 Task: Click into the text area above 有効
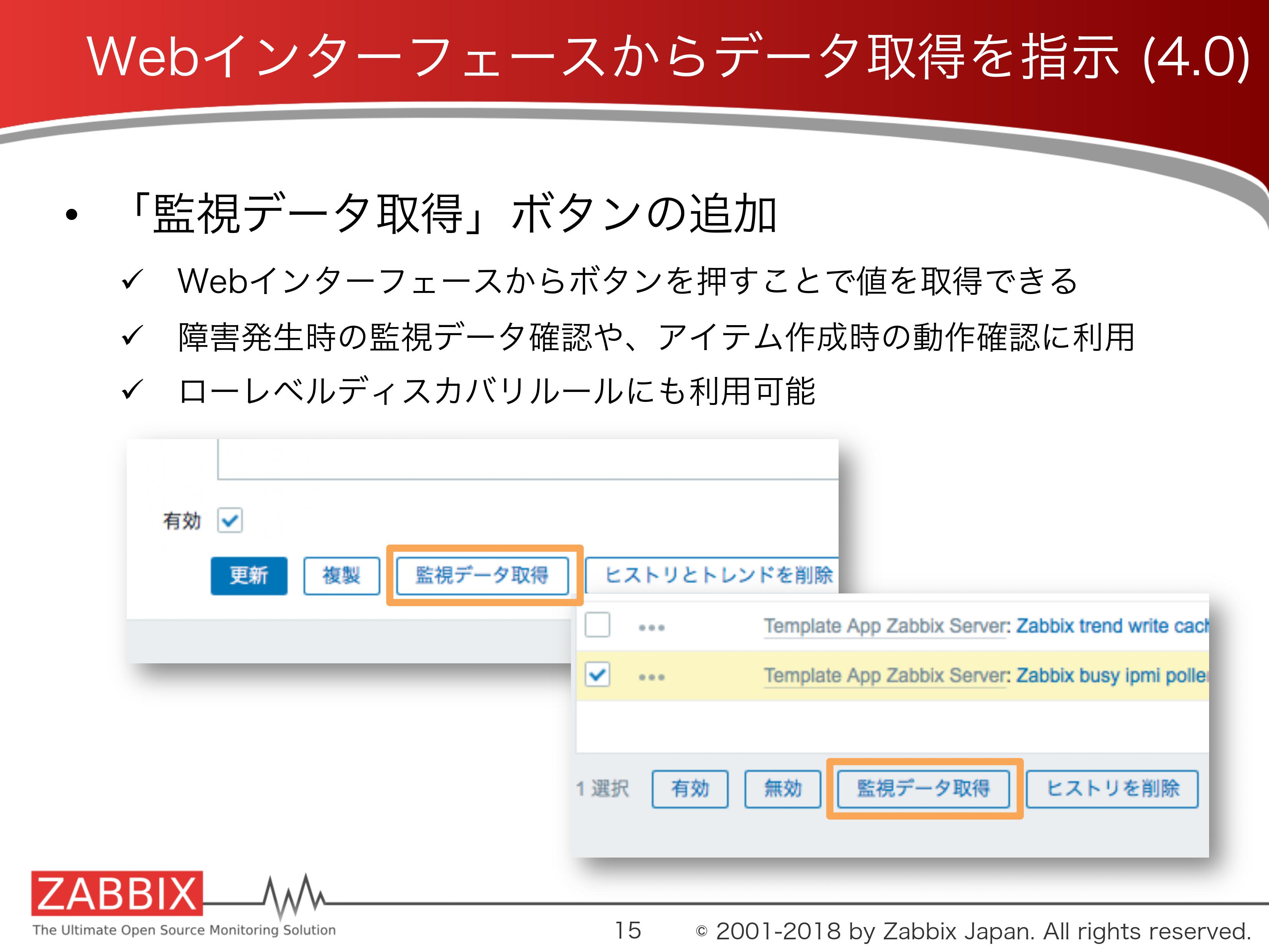tap(528, 459)
